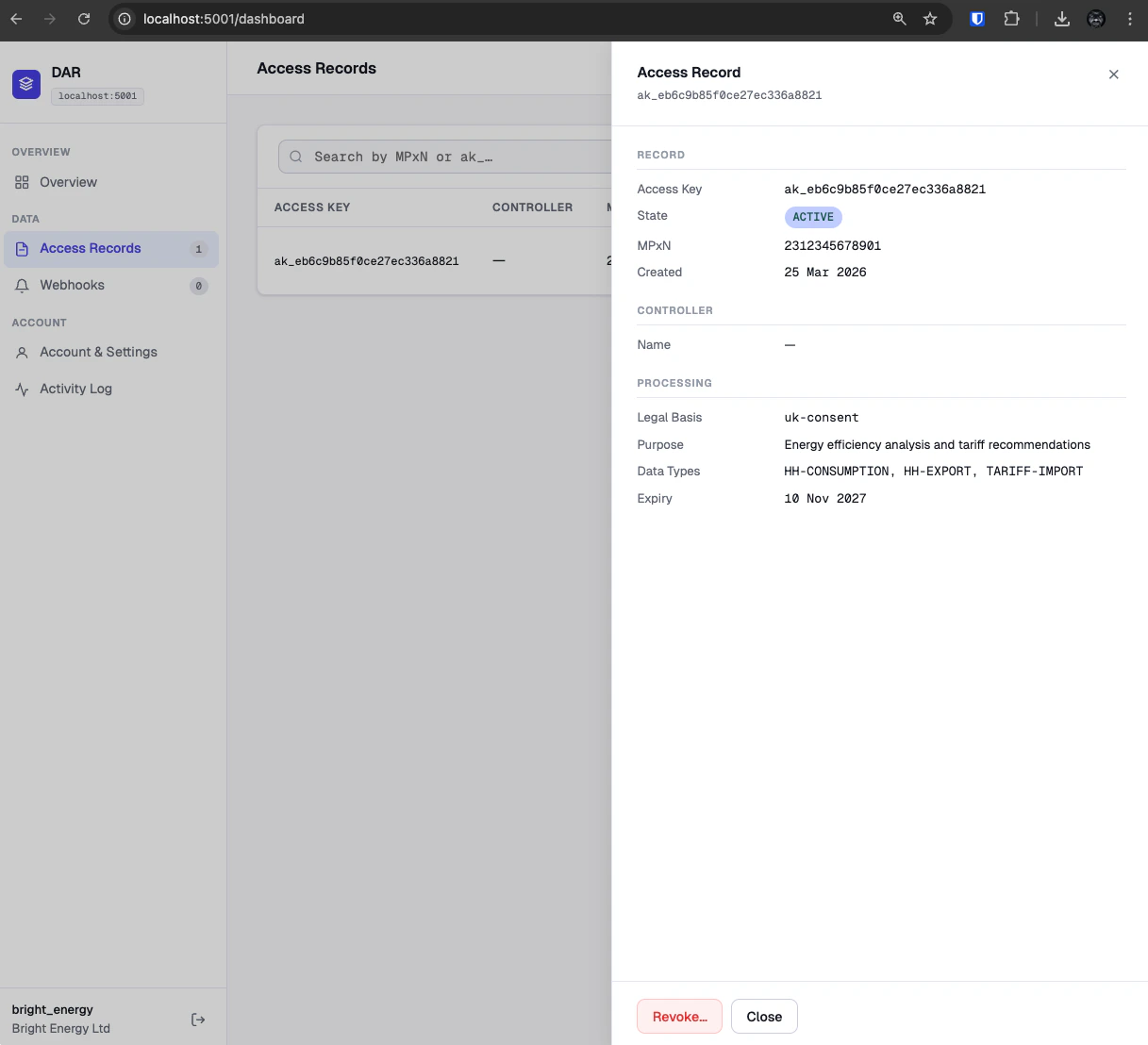This screenshot has height=1045, width=1148.
Task: Click the Webhooks bell icon
Action: click(x=22, y=286)
